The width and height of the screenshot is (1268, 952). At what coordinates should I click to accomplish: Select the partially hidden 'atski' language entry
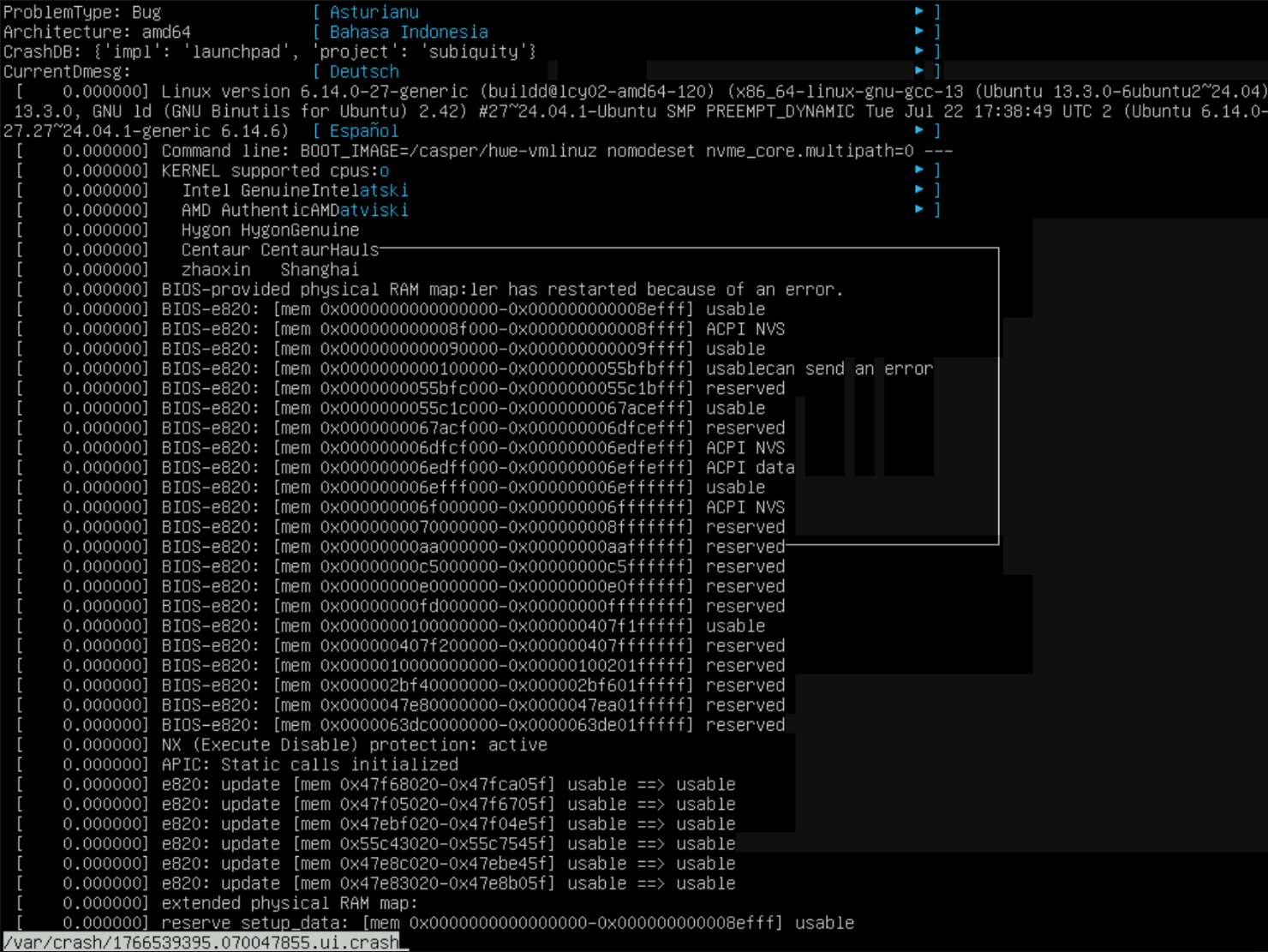383,189
